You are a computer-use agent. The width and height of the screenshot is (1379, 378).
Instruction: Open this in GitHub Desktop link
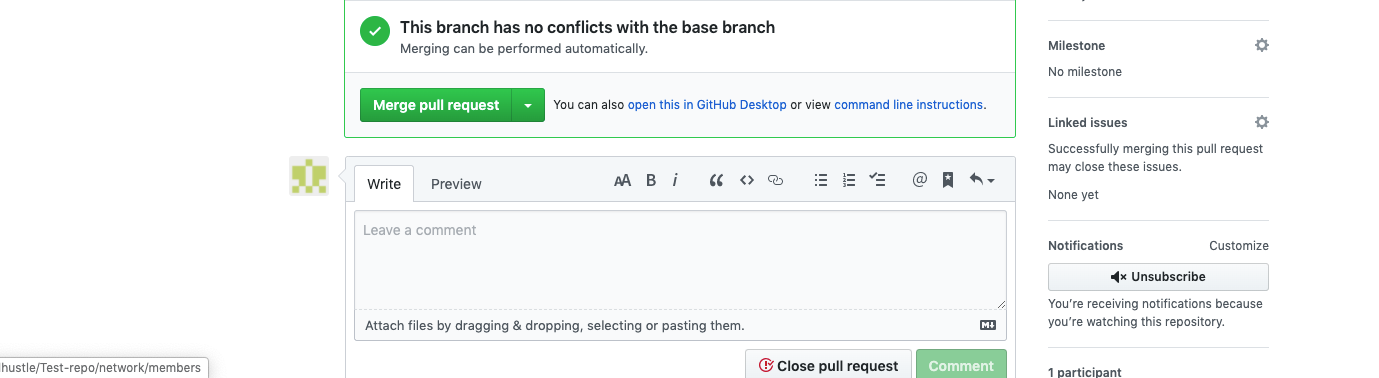(x=707, y=104)
